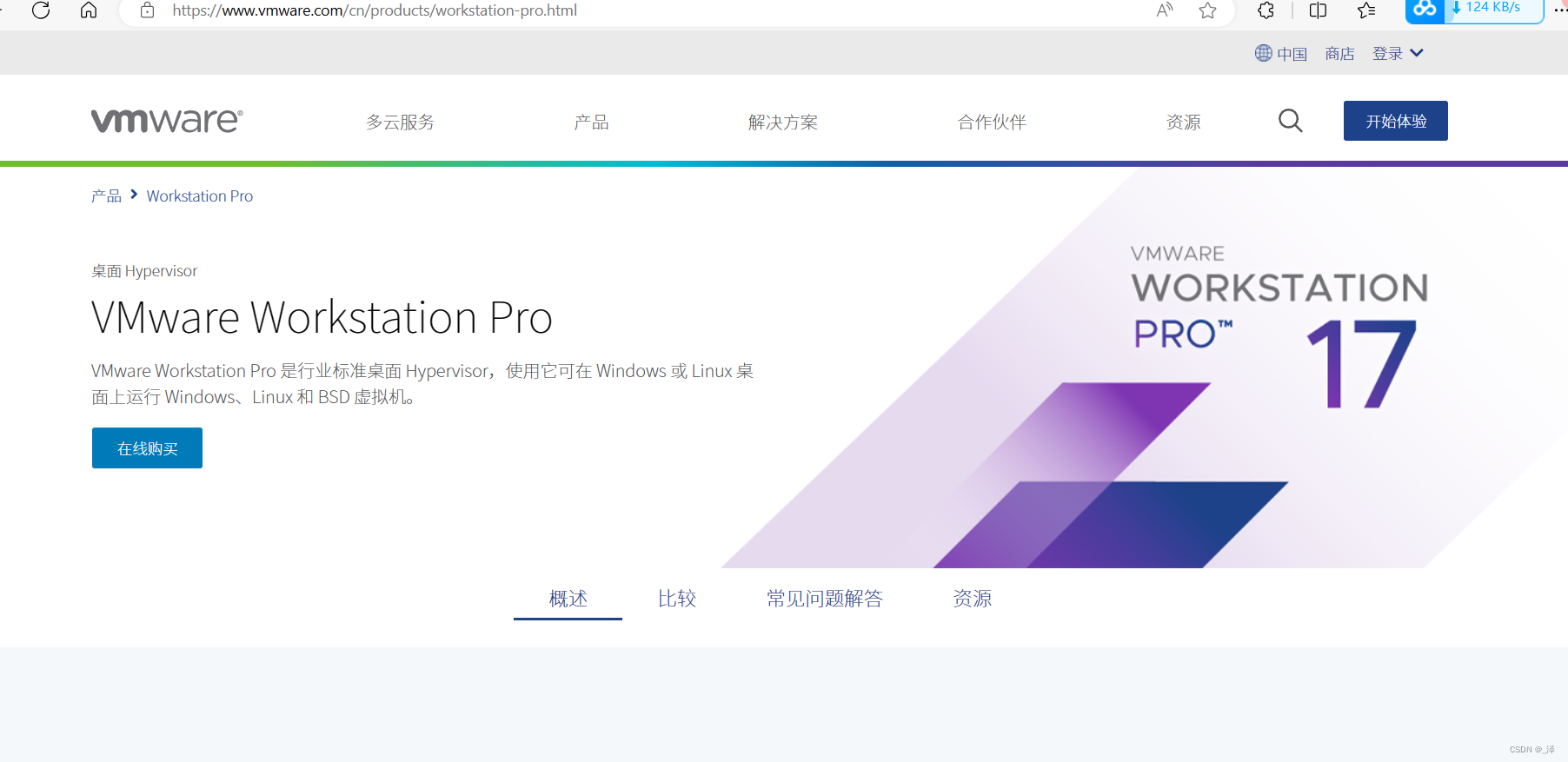1568x762 pixels.
Task: Open the 资源 menu in top navigation
Action: pos(1183,122)
